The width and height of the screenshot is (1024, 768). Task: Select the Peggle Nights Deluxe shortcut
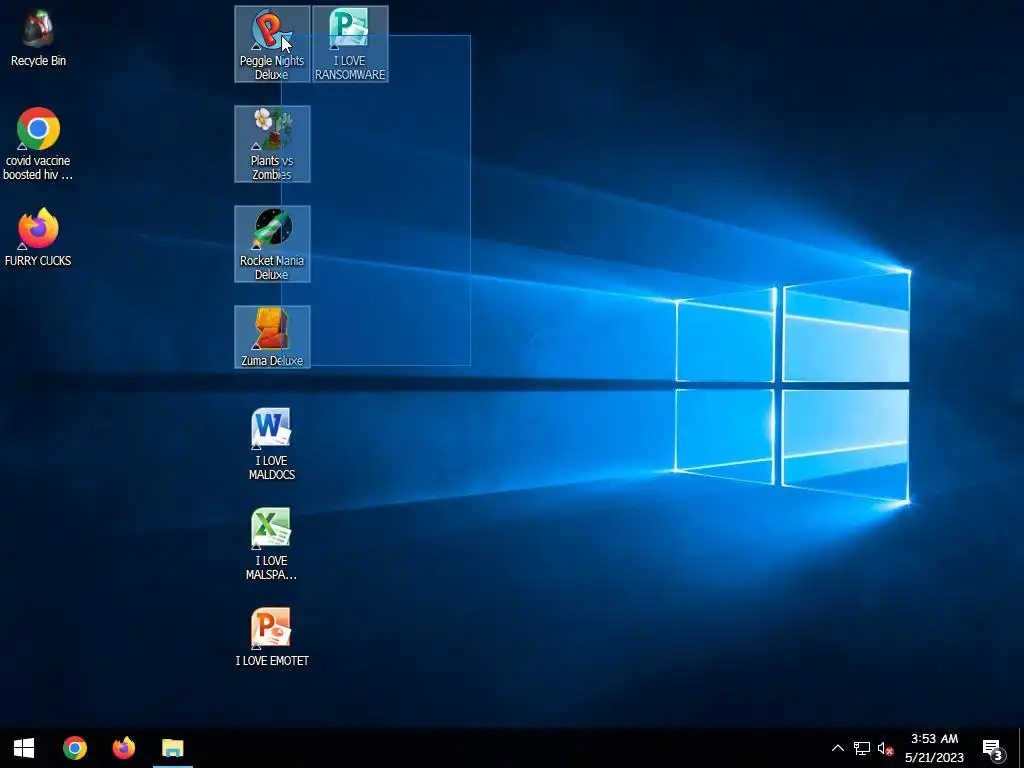[272, 44]
